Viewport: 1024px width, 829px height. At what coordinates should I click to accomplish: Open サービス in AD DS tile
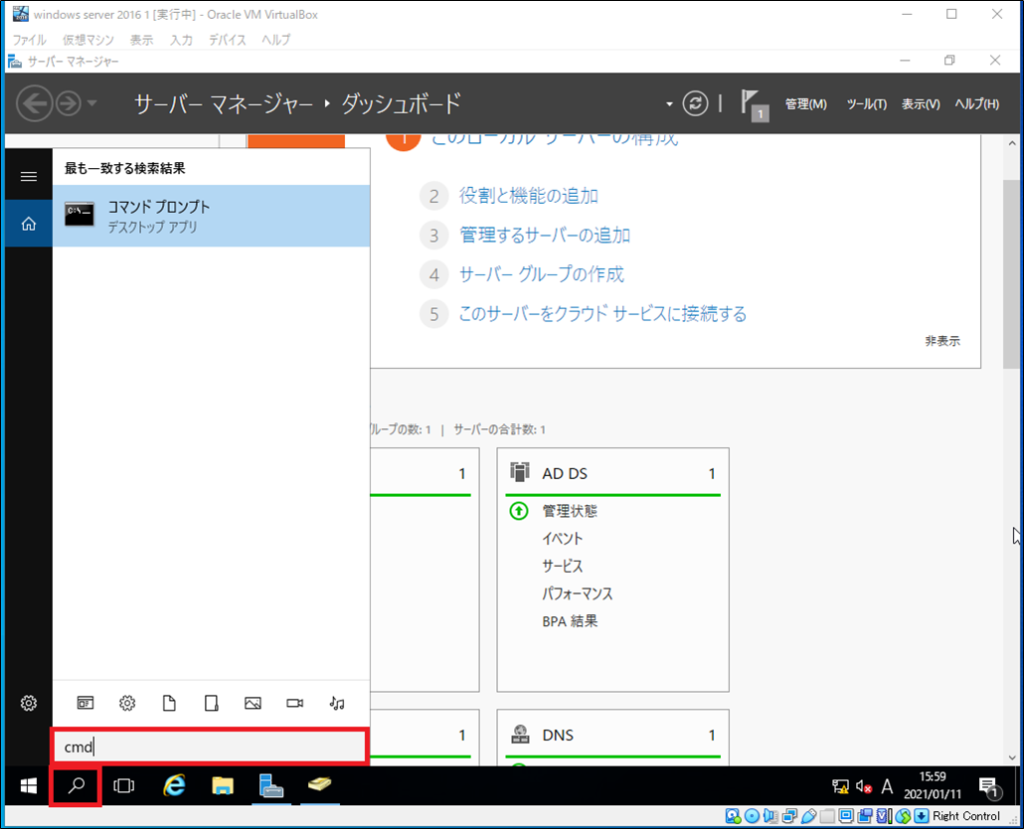click(x=562, y=566)
